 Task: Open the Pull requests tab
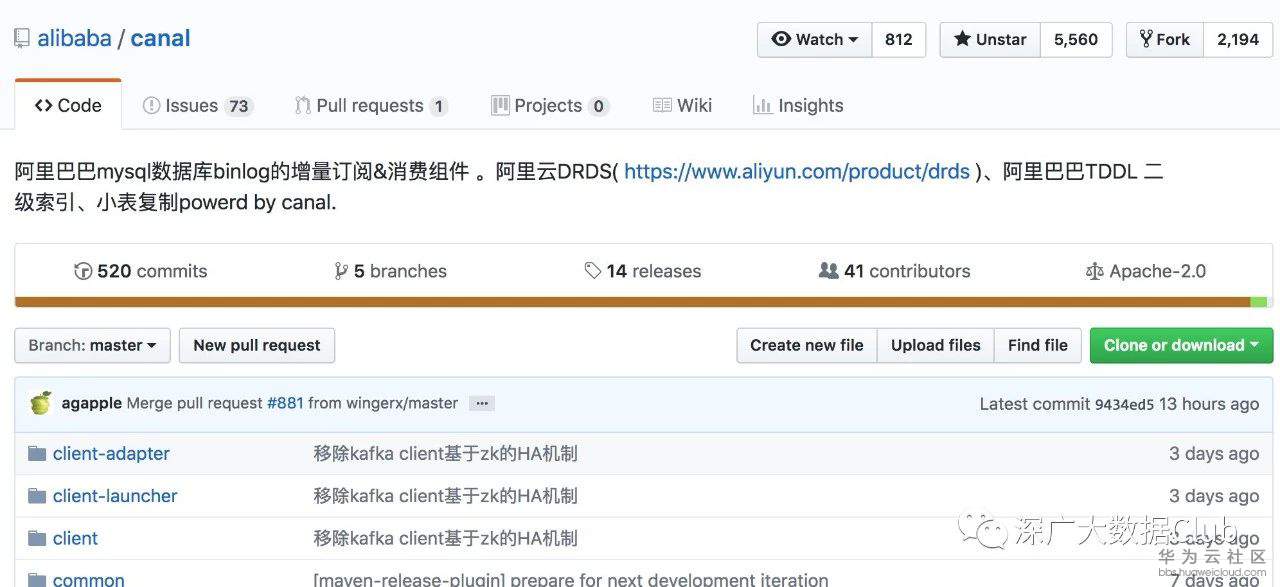[370, 106]
